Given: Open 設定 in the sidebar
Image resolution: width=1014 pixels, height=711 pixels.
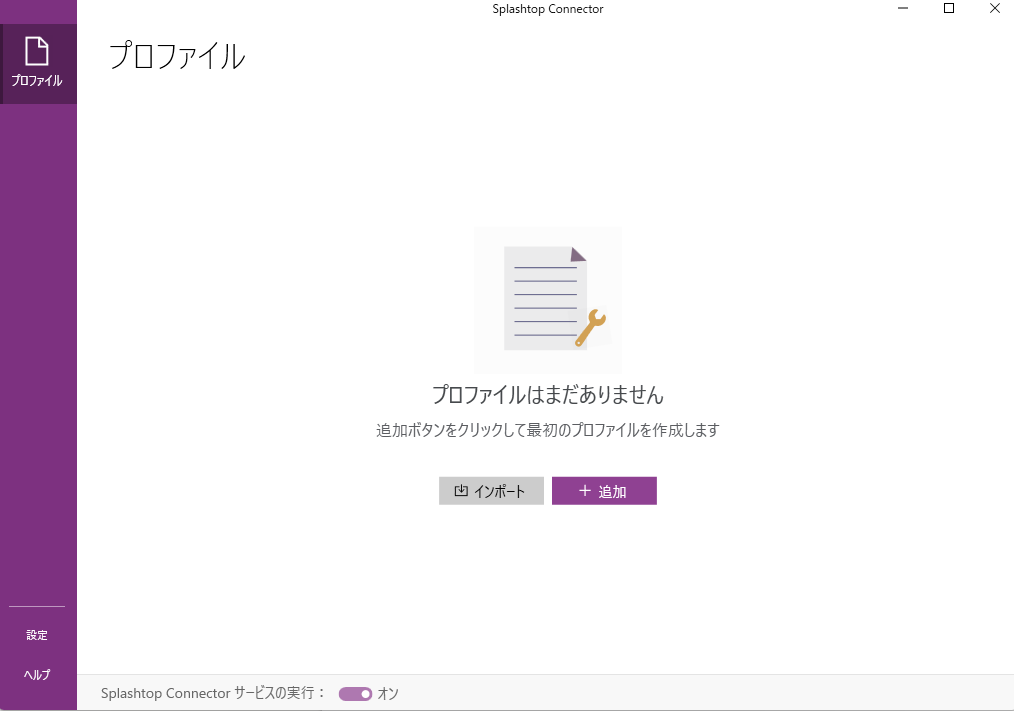Looking at the screenshot, I should tap(37, 635).
